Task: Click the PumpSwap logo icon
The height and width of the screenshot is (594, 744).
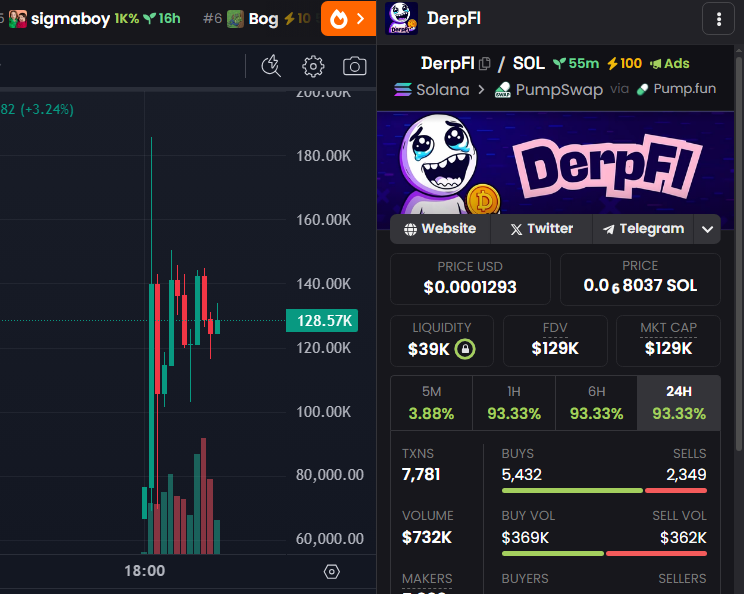Action: pos(503,89)
